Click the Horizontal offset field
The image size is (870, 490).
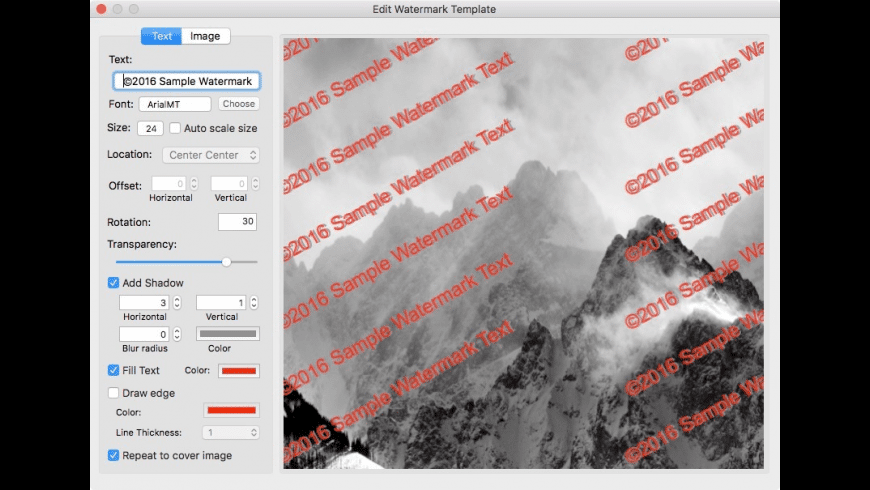click(169, 183)
